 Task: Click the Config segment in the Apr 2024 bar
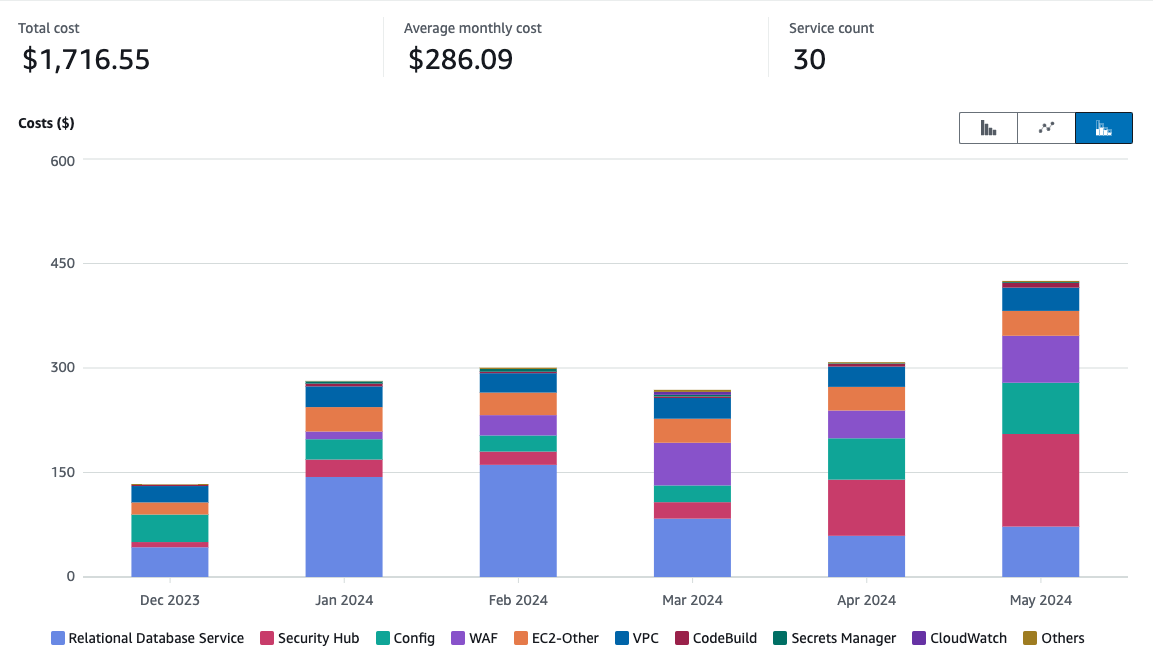coord(866,459)
